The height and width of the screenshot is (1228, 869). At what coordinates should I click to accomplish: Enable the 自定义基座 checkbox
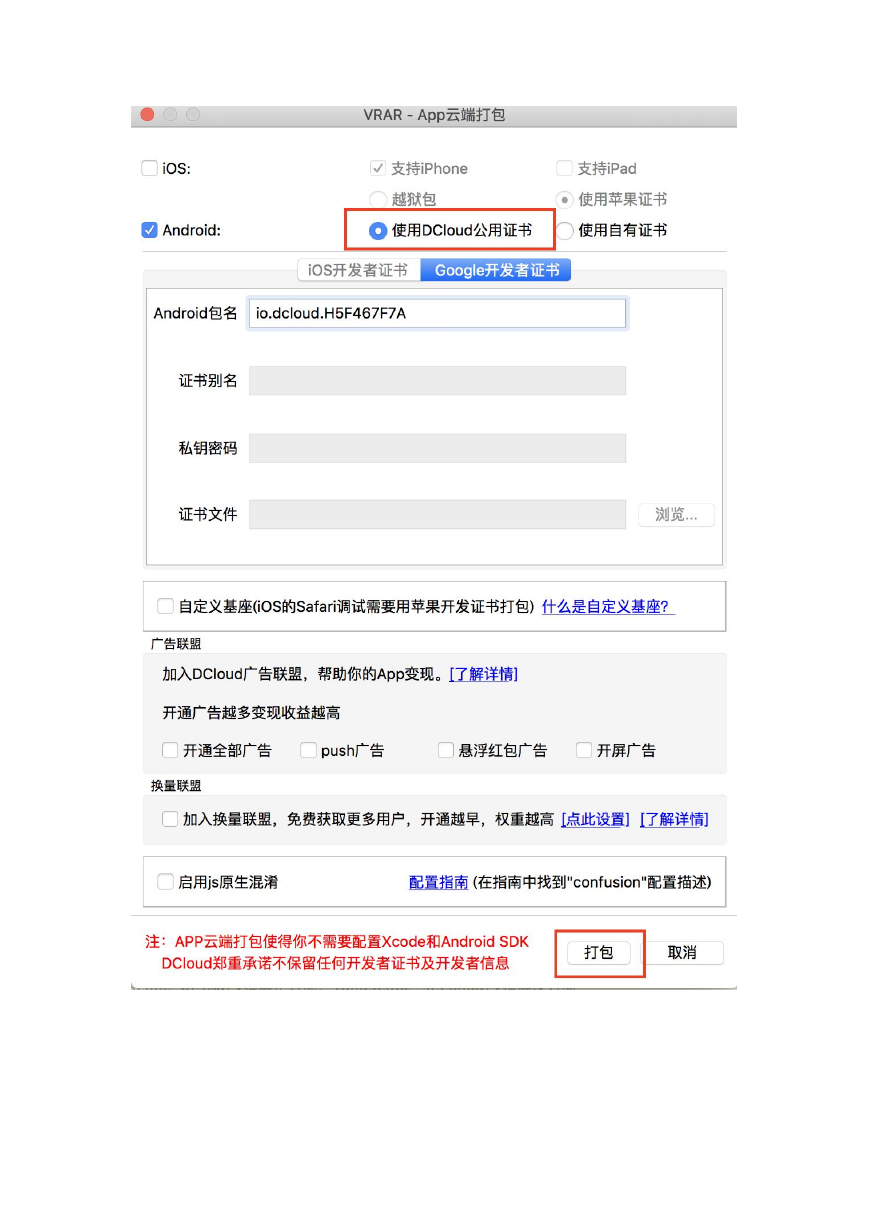coord(165,606)
